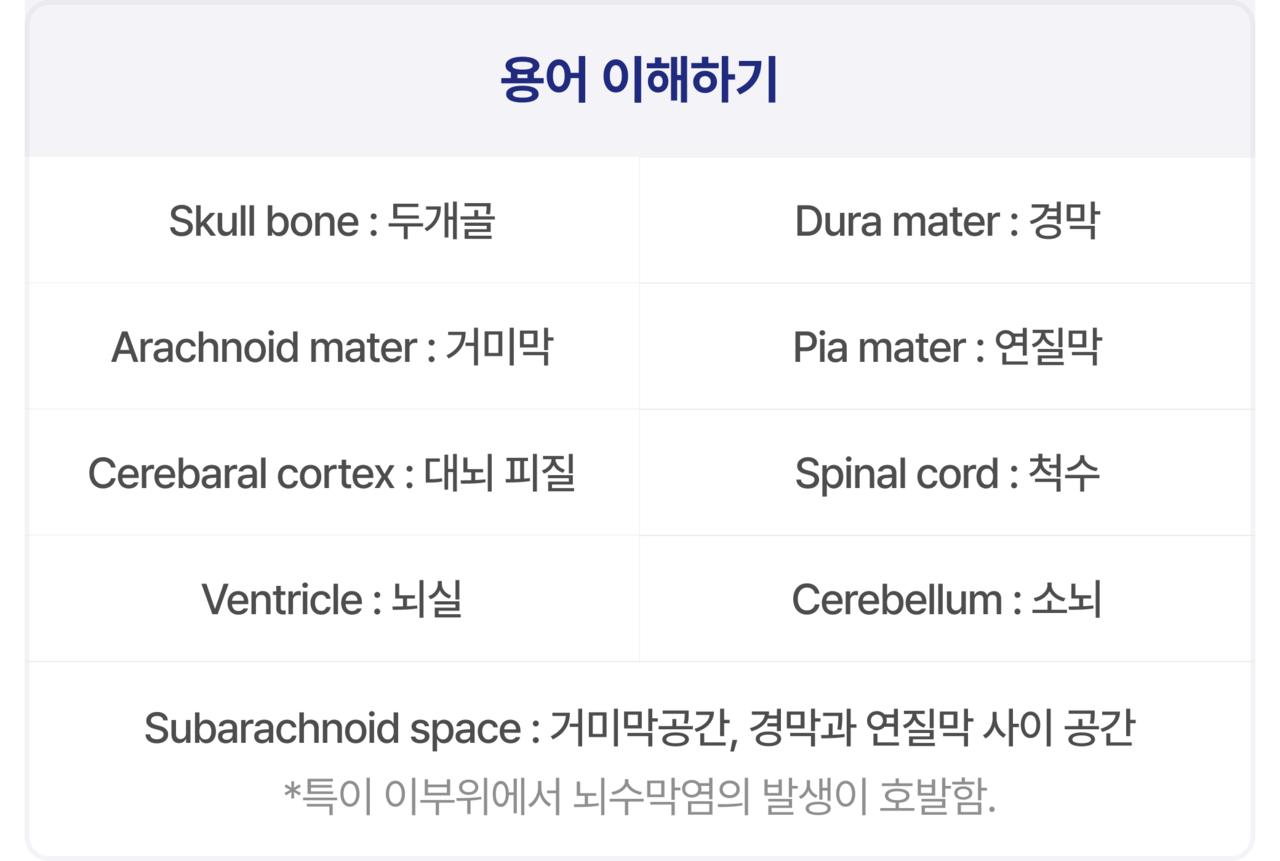1280x861 pixels.
Task: Click the 'Spinal cord' English term
Action: 896,473
